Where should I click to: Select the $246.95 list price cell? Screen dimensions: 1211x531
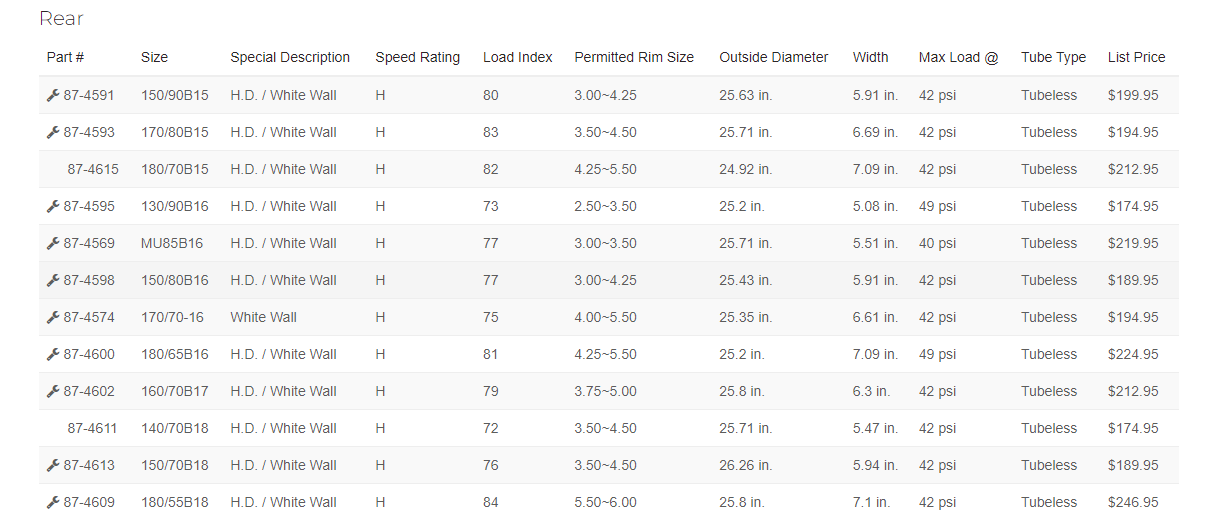pos(1133,503)
